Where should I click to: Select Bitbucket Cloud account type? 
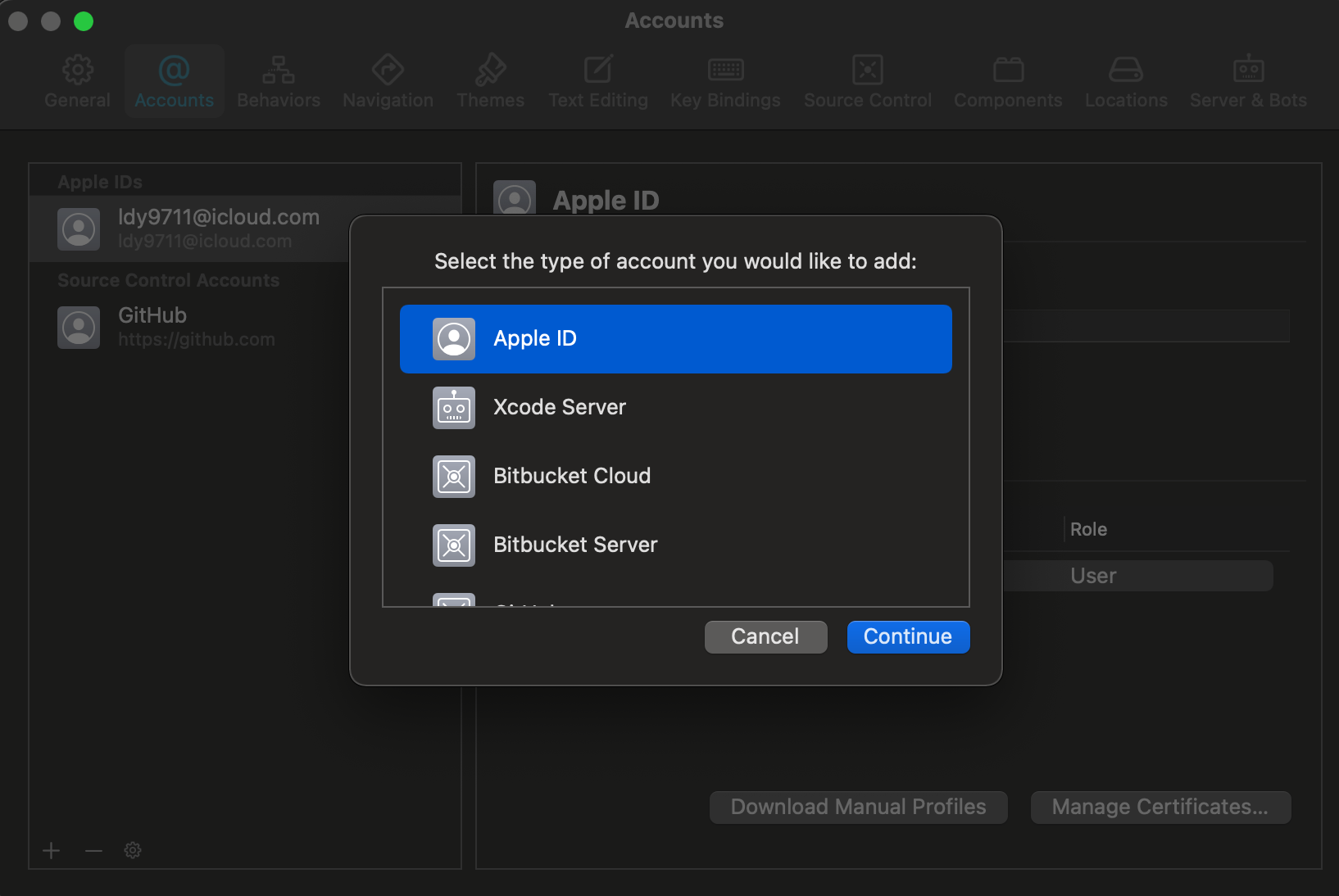(675, 477)
